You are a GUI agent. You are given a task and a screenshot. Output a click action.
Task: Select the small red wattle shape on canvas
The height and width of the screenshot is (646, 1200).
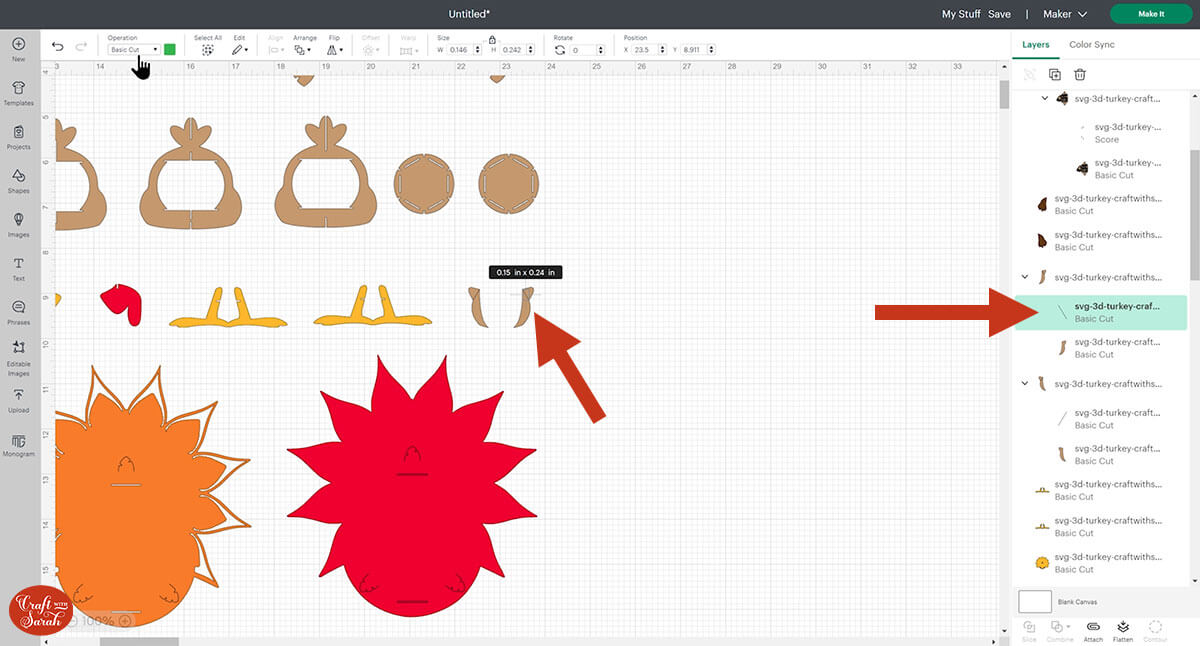click(120, 304)
